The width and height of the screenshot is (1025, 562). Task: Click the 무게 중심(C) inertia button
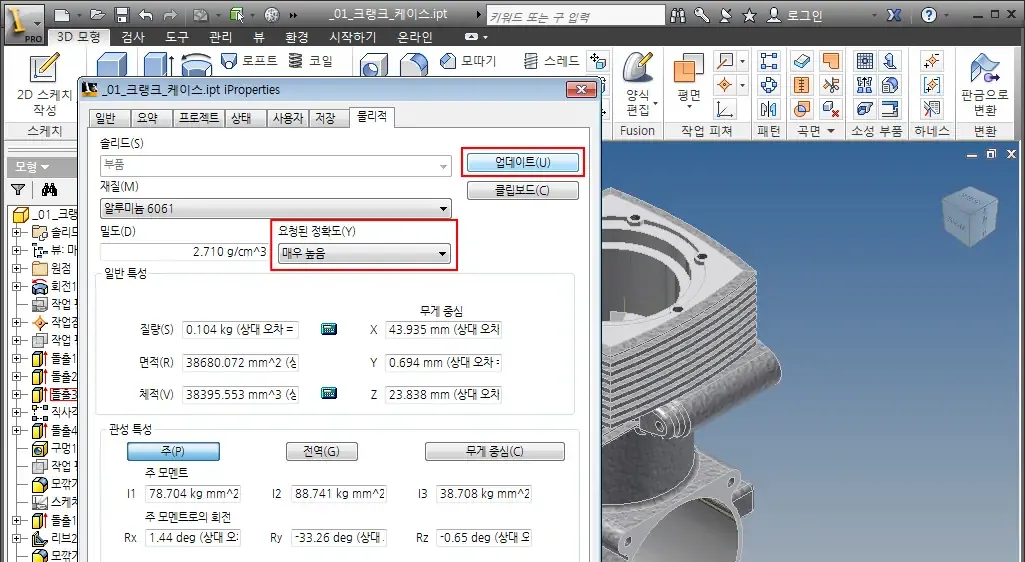[x=495, y=451]
